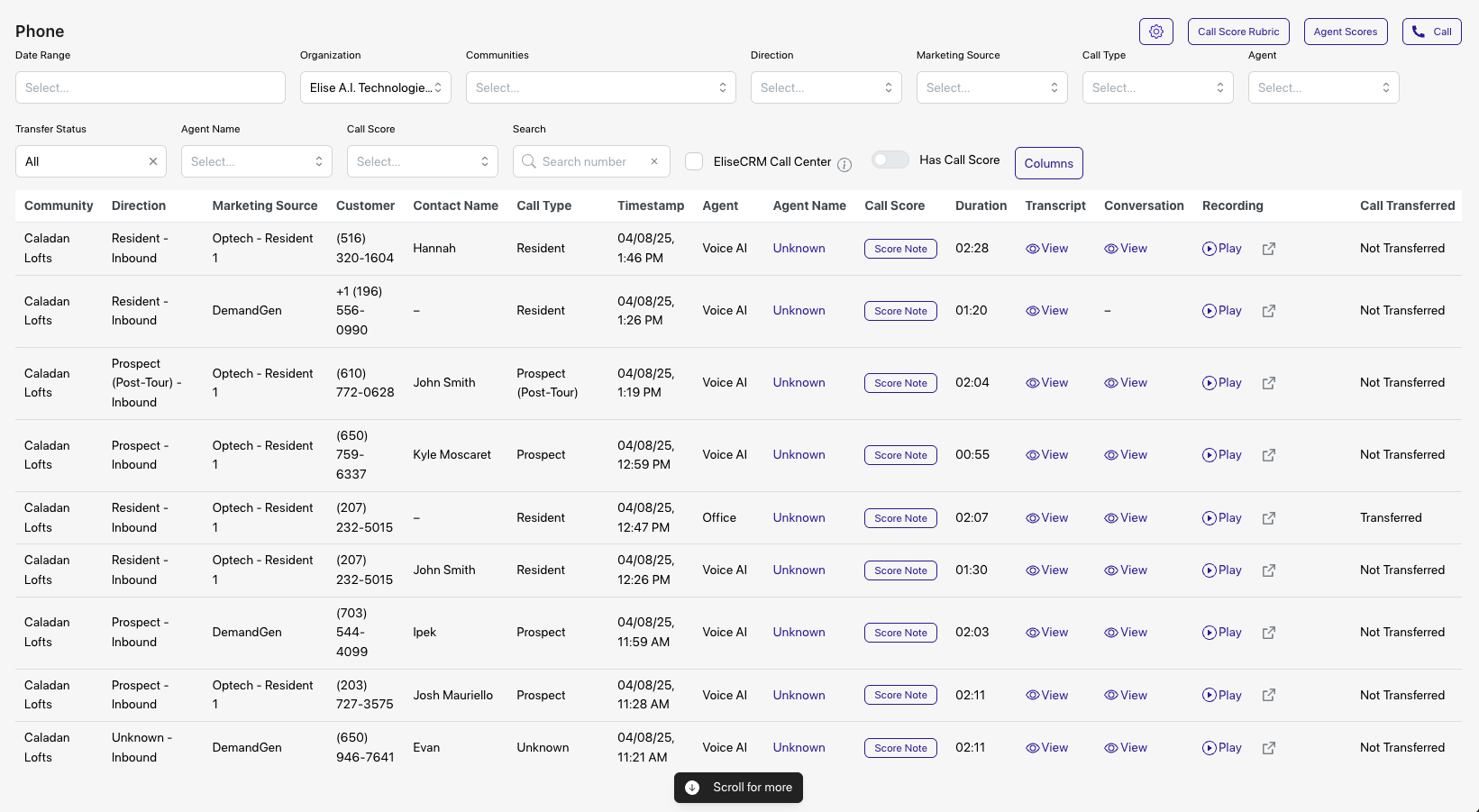This screenshot has height=812, width=1479.
Task: Click the down arrow in Scroll for more
Action: point(692,788)
